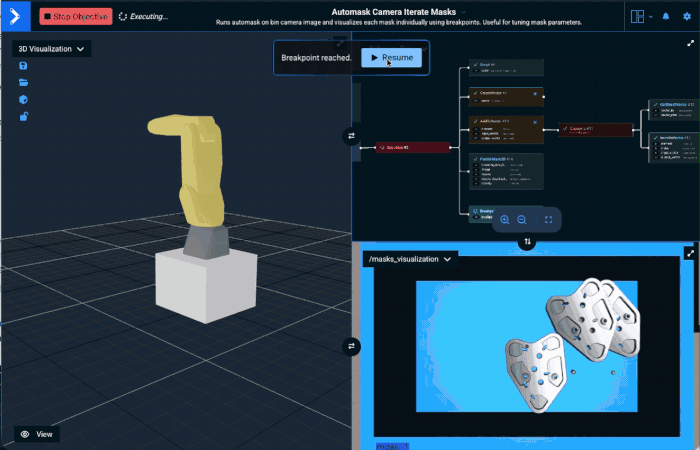
Task: Click the mask_1 label text
Action: [x=392, y=446]
